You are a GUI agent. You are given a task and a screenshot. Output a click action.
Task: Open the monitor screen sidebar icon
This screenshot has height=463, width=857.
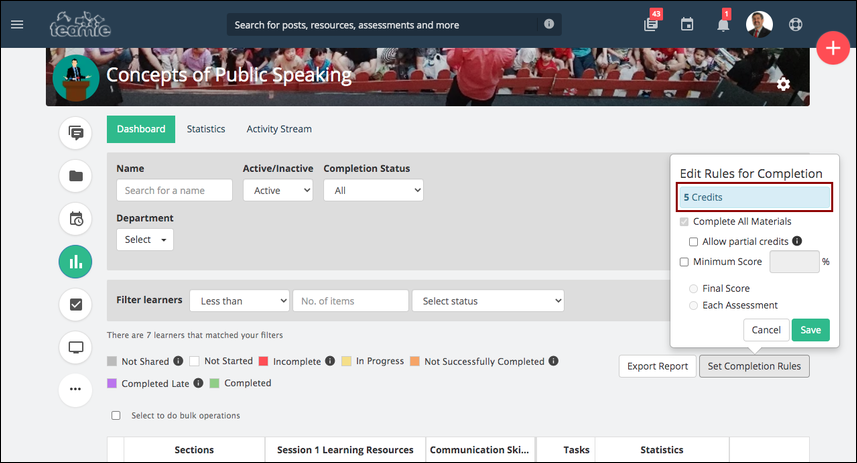click(x=75, y=348)
